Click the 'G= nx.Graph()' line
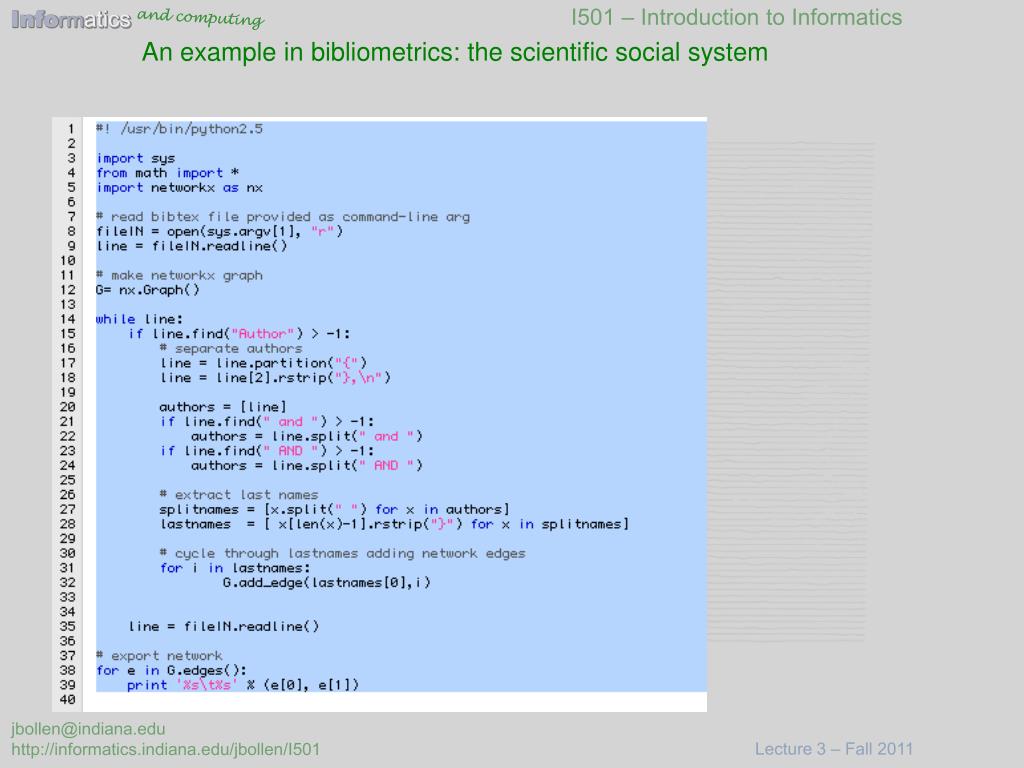The height and width of the screenshot is (768, 1024). (148, 290)
